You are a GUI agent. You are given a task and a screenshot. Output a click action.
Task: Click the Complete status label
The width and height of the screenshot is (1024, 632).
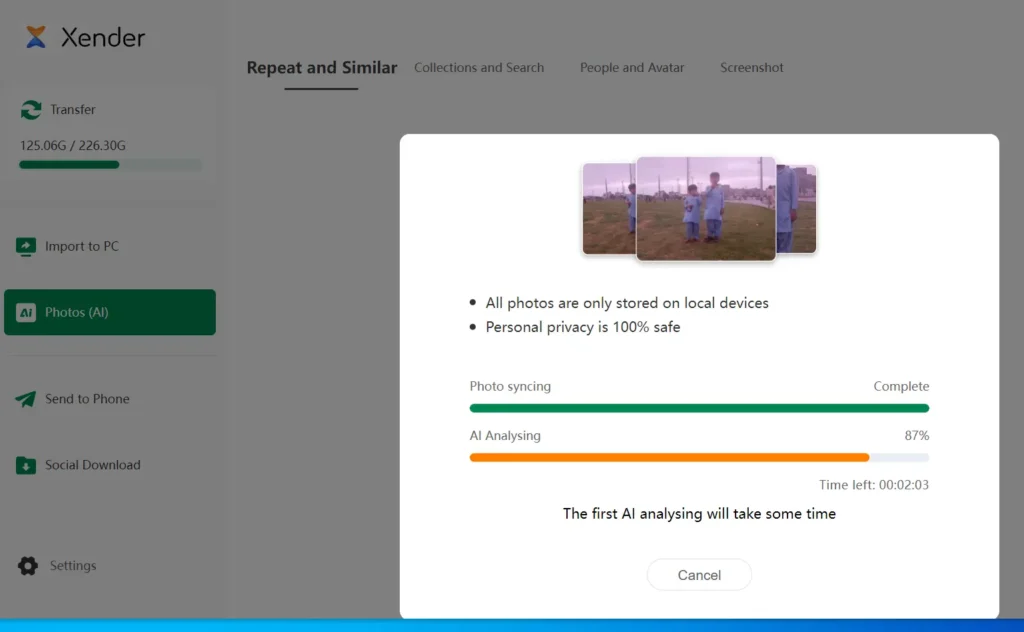(901, 386)
